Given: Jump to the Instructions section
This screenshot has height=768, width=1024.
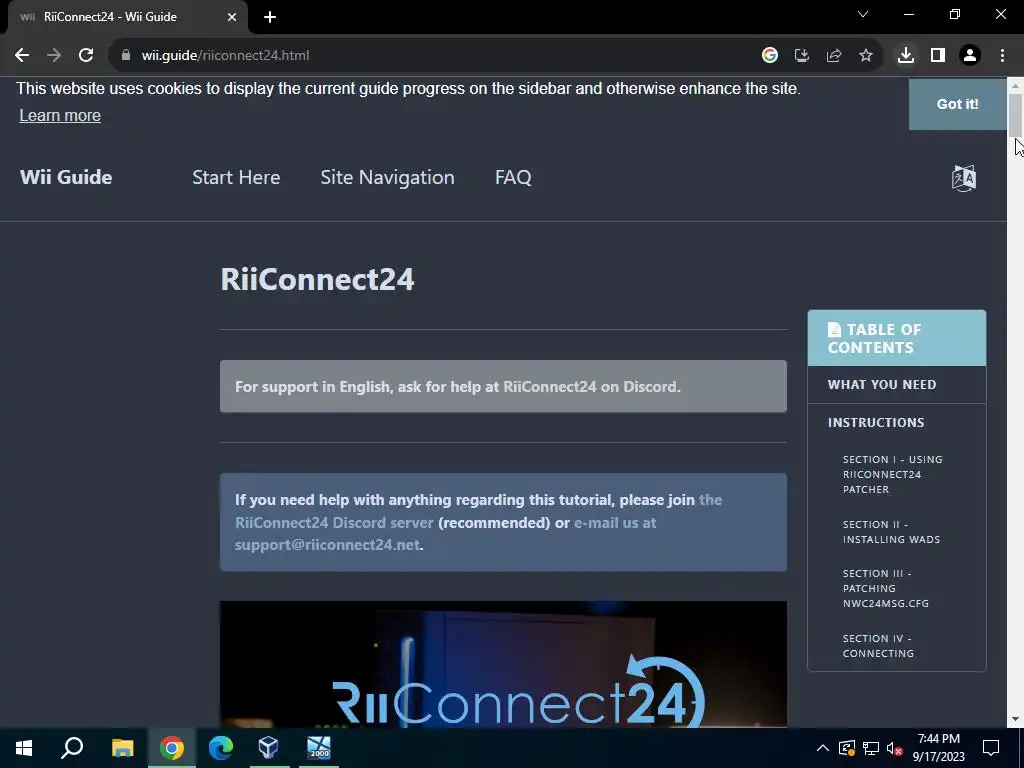Looking at the screenshot, I should coord(876,423).
